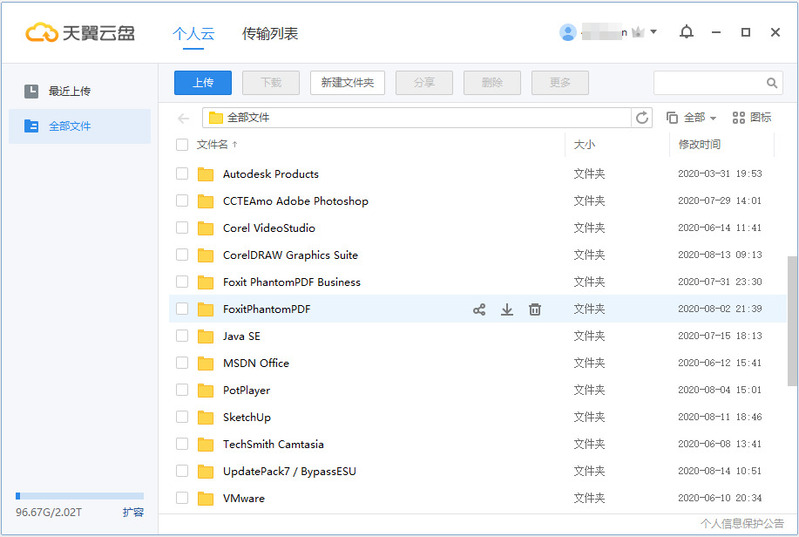Toggle the select-all checkbox in header
Viewport: 799px width, 537px height.
(x=182, y=145)
